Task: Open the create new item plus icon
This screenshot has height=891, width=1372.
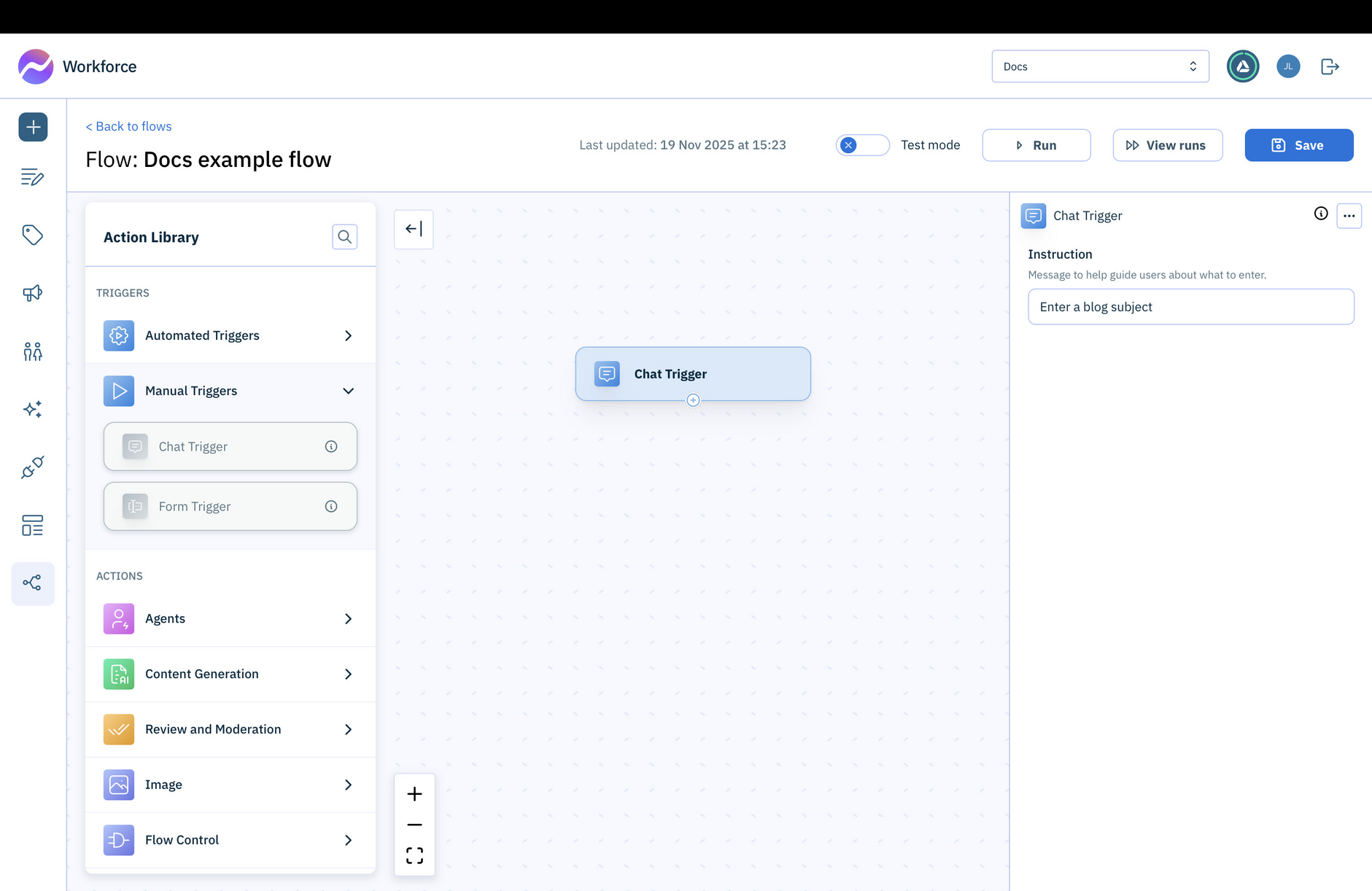Action: point(32,126)
